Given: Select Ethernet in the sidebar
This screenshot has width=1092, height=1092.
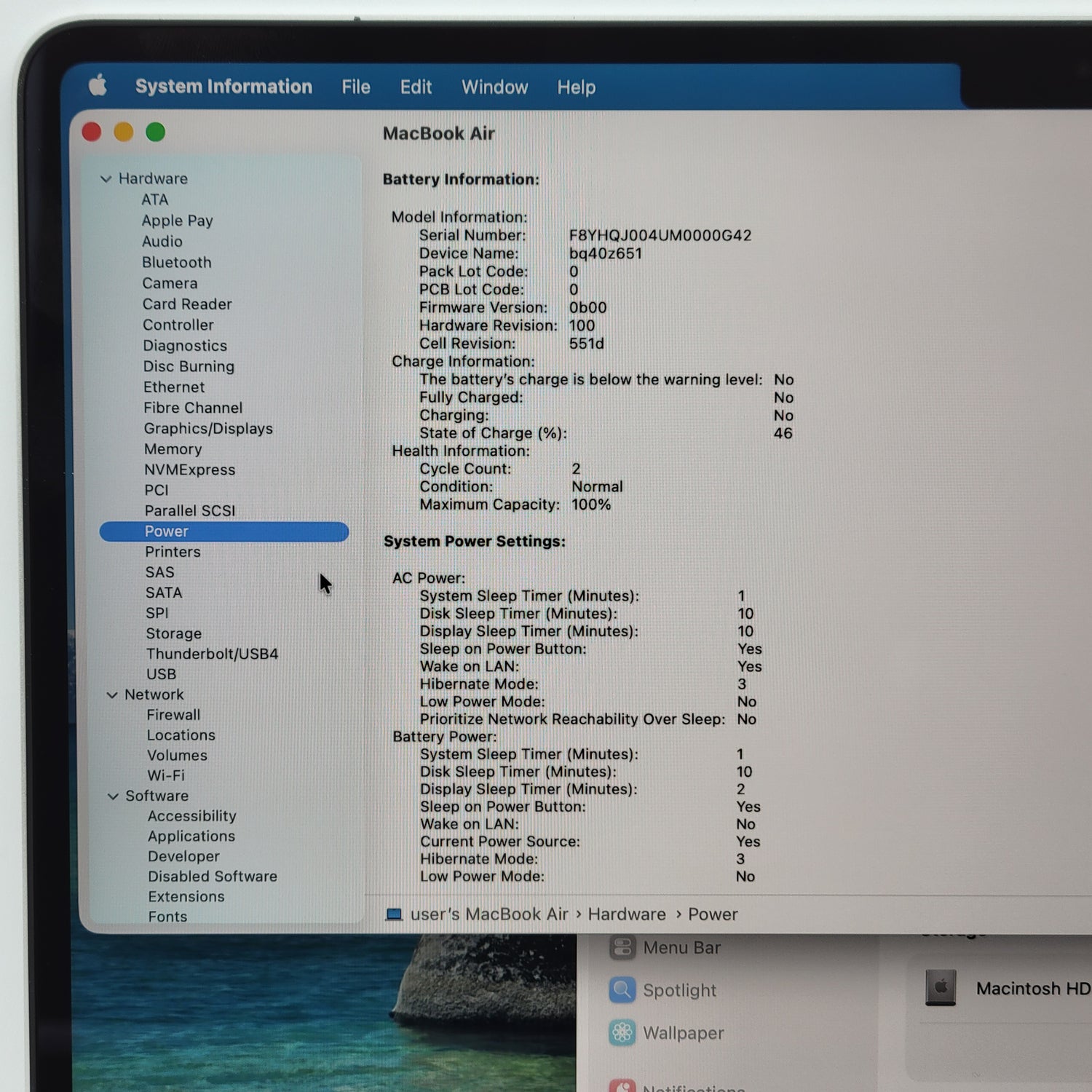Looking at the screenshot, I should tap(174, 387).
